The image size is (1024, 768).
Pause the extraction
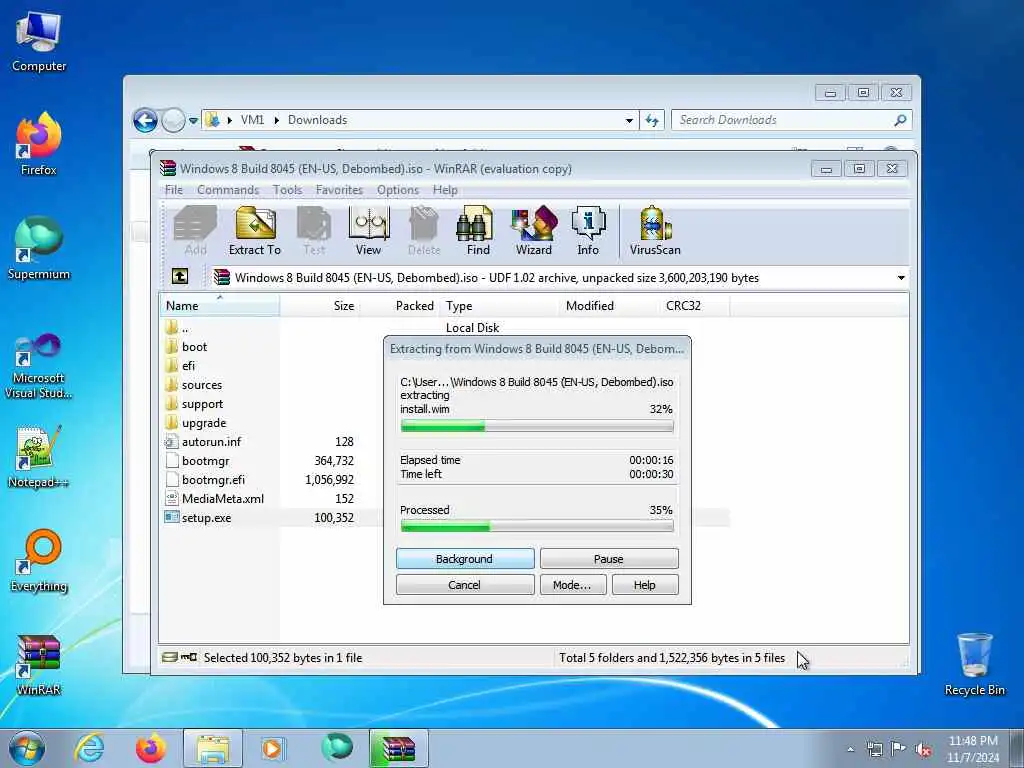609,559
